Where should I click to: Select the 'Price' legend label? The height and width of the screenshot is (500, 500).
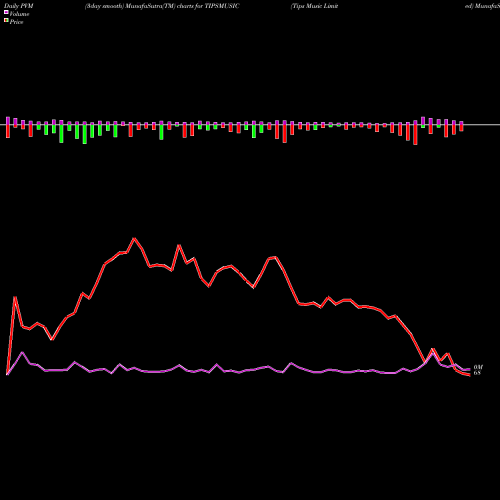click(16, 22)
